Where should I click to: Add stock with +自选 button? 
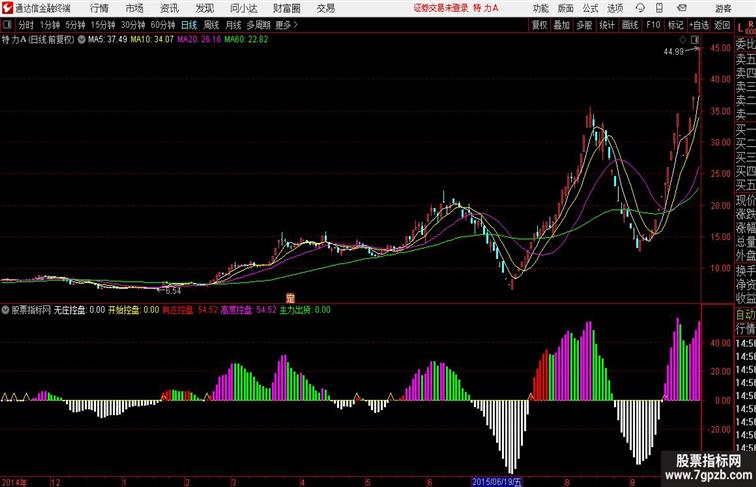(x=699, y=25)
